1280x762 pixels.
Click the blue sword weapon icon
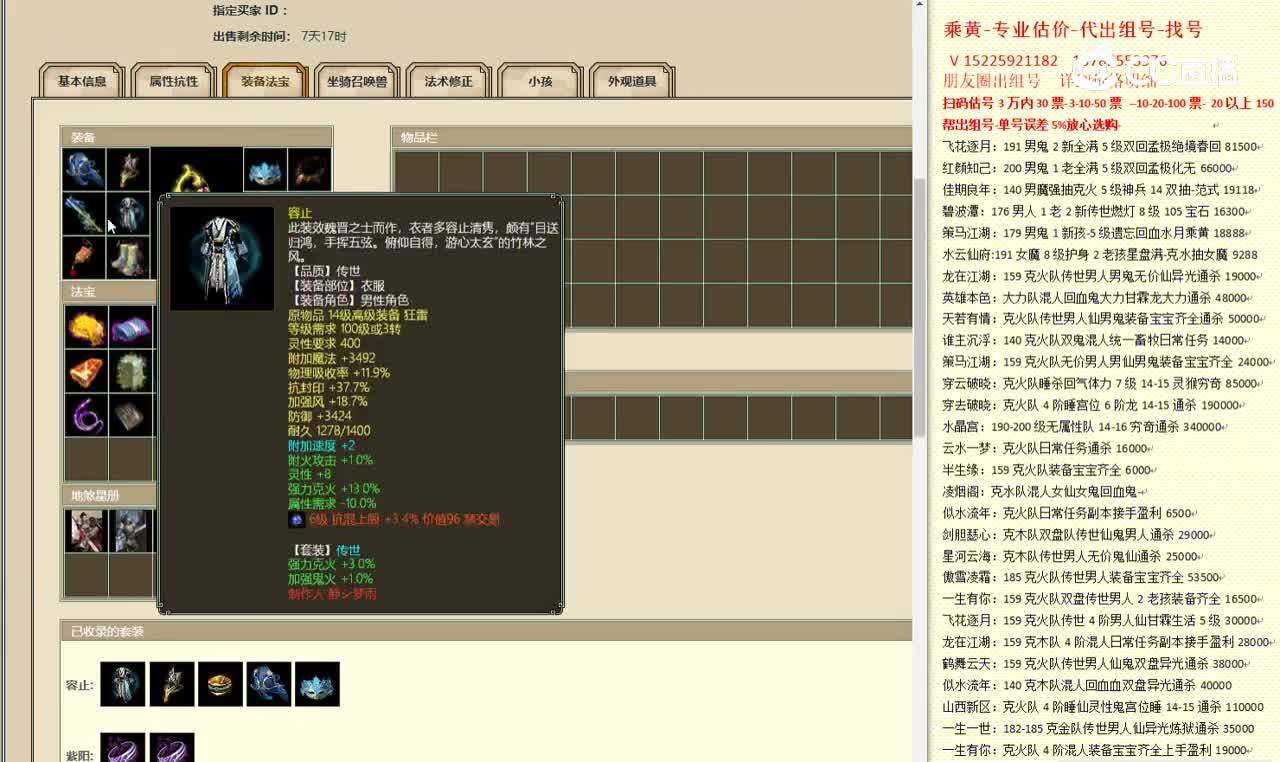(84, 213)
